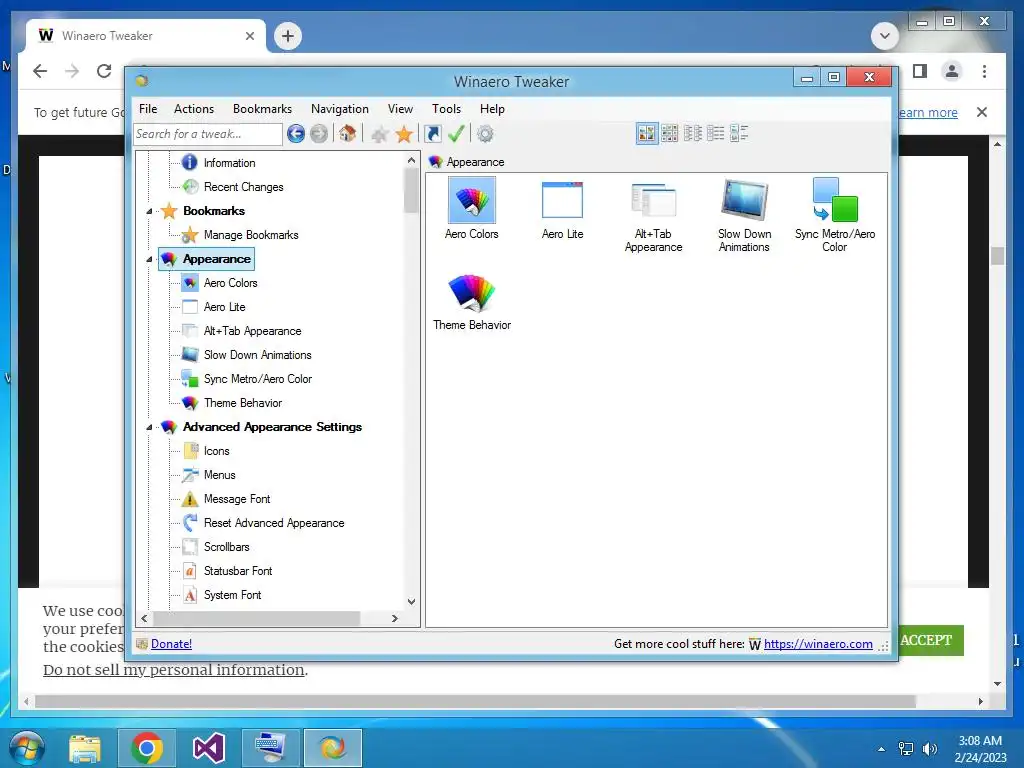The width and height of the screenshot is (1024, 768).
Task: Select Manage Bookmarks tree item
Action: (251, 235)
